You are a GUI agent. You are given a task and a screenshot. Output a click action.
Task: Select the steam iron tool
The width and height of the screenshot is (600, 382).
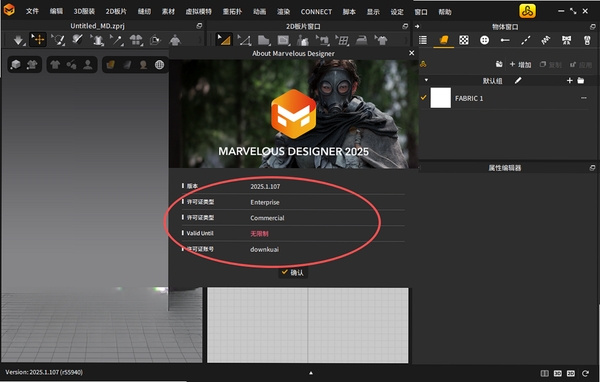coord(362,40)
